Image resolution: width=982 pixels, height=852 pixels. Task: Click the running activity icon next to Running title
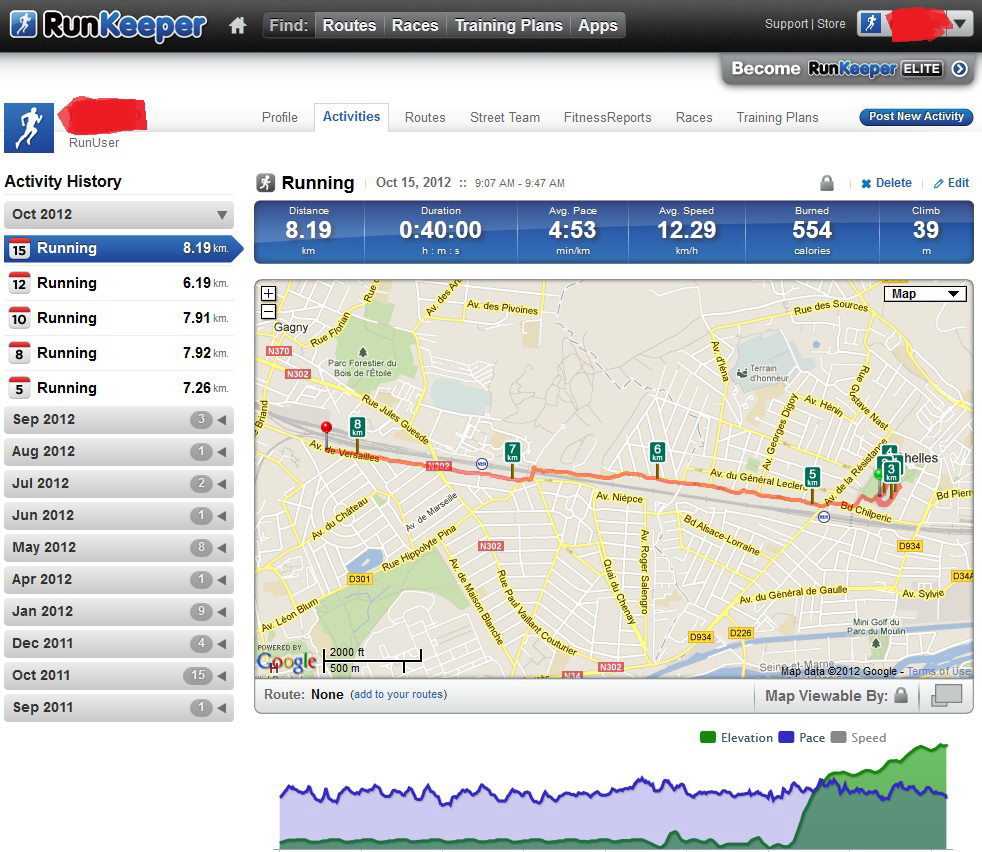pyautogui.click(x=264, y=182)
